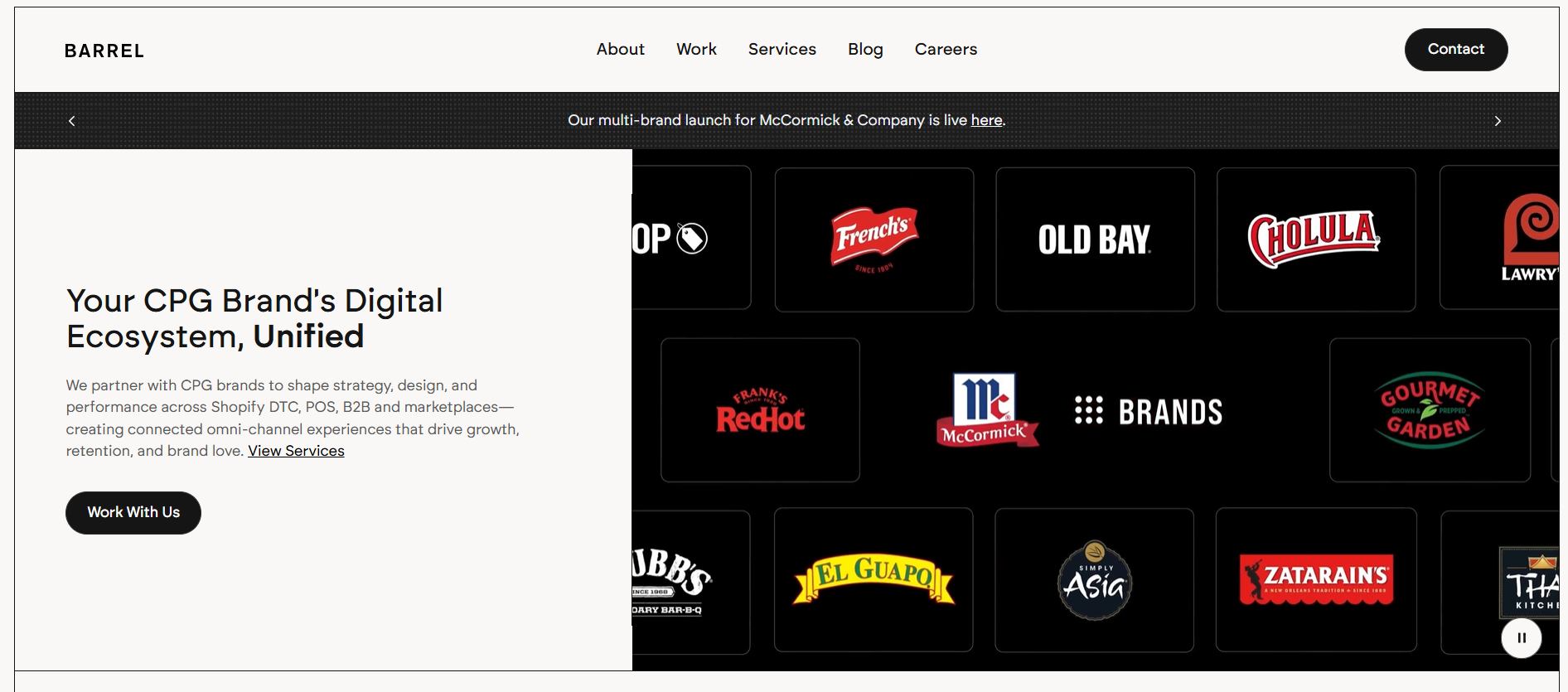Screen dimensions: 1568x692
Task: Open the View Services link
Action: click(x=296, y=451)
